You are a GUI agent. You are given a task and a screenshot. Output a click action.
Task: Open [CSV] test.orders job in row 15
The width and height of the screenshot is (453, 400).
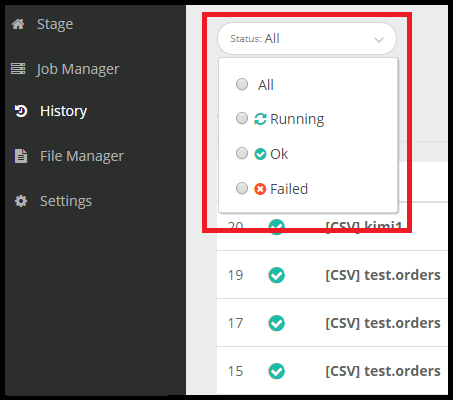[383, 371]
